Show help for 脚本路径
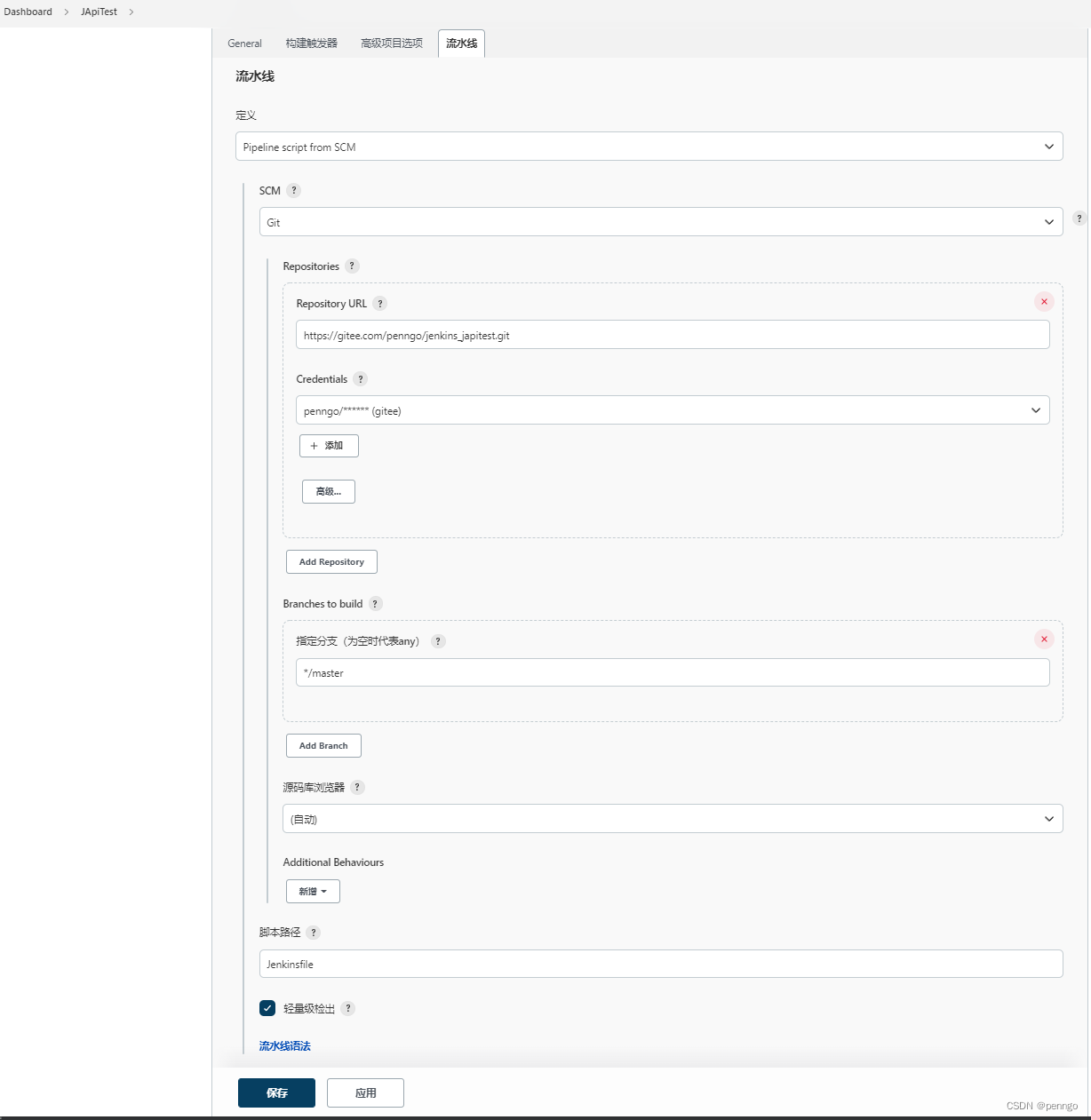The width and height of the screenshot is (1091, 1120). click(x=314, y=932)
